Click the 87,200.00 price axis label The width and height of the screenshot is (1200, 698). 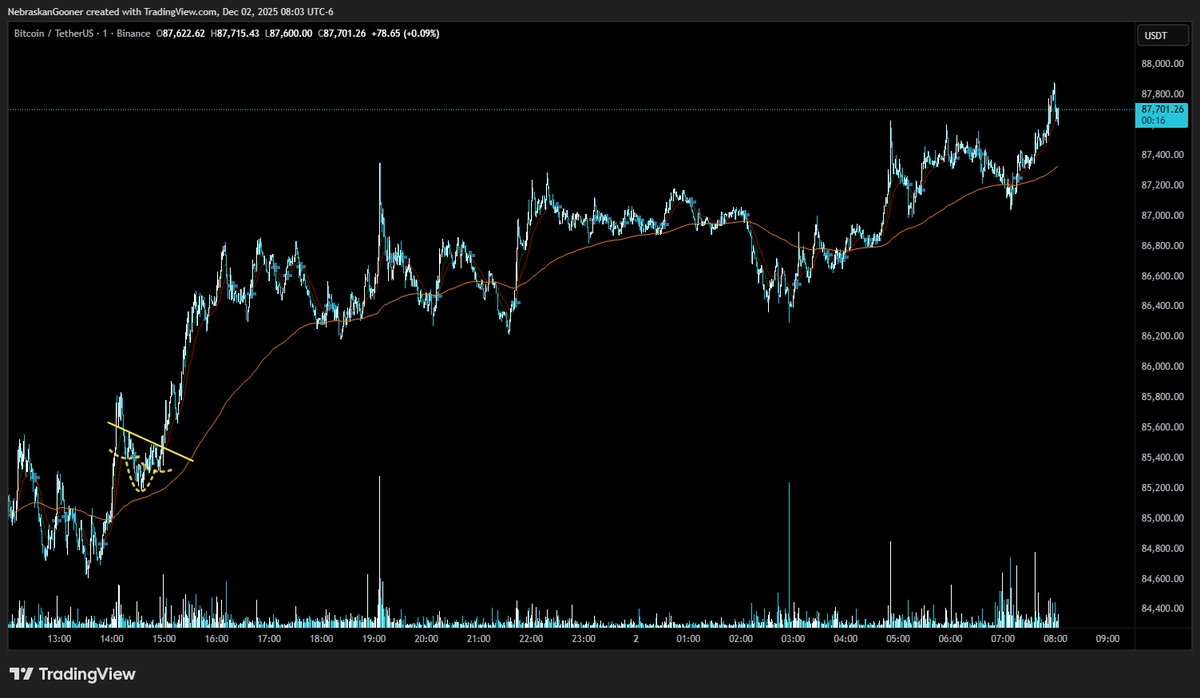click(x=1161, y=185)
